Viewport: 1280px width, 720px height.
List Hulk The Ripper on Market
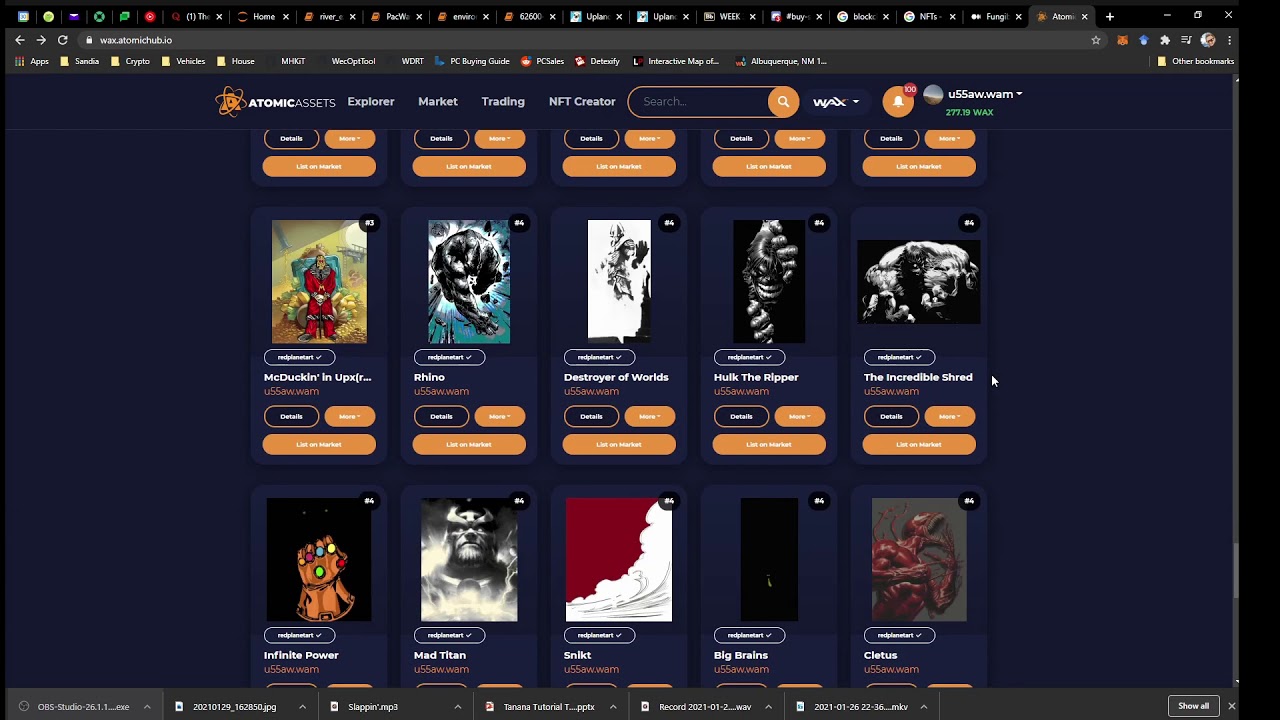[x=769, y=444]
